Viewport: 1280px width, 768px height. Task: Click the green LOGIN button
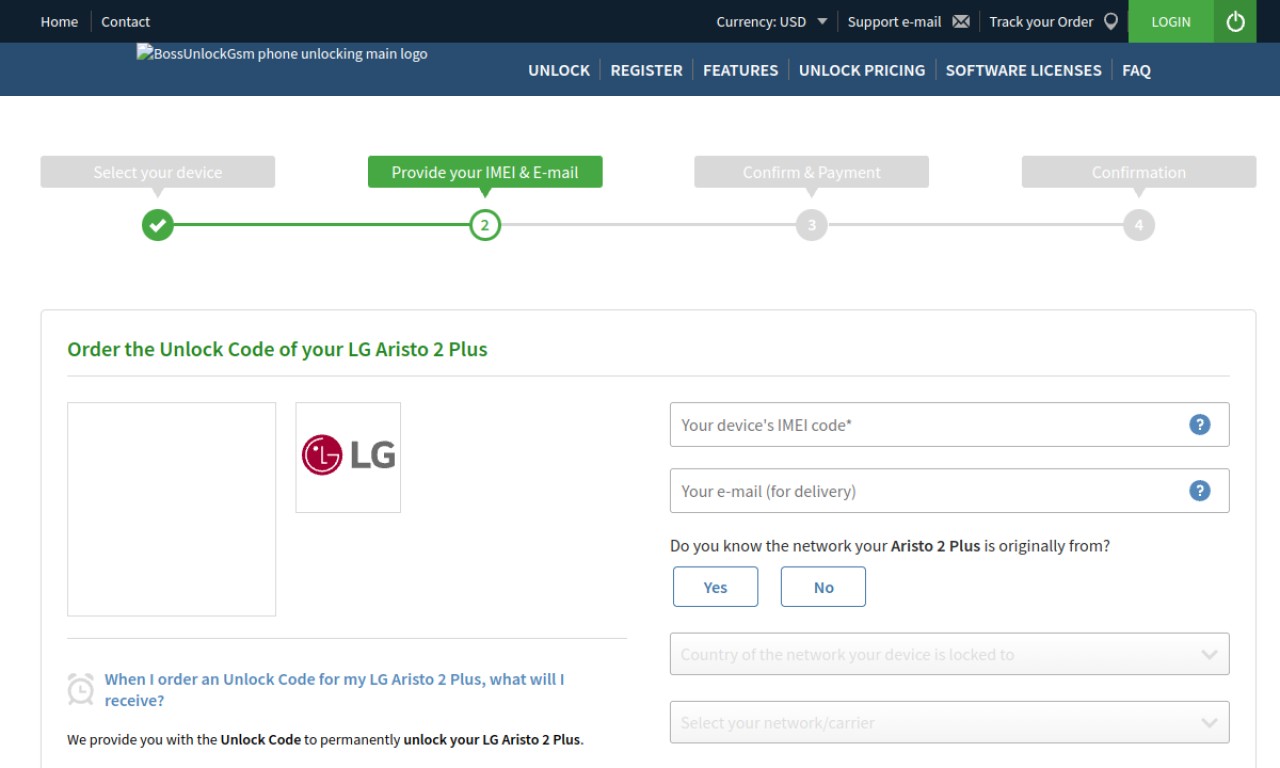tap(1171, 21)
